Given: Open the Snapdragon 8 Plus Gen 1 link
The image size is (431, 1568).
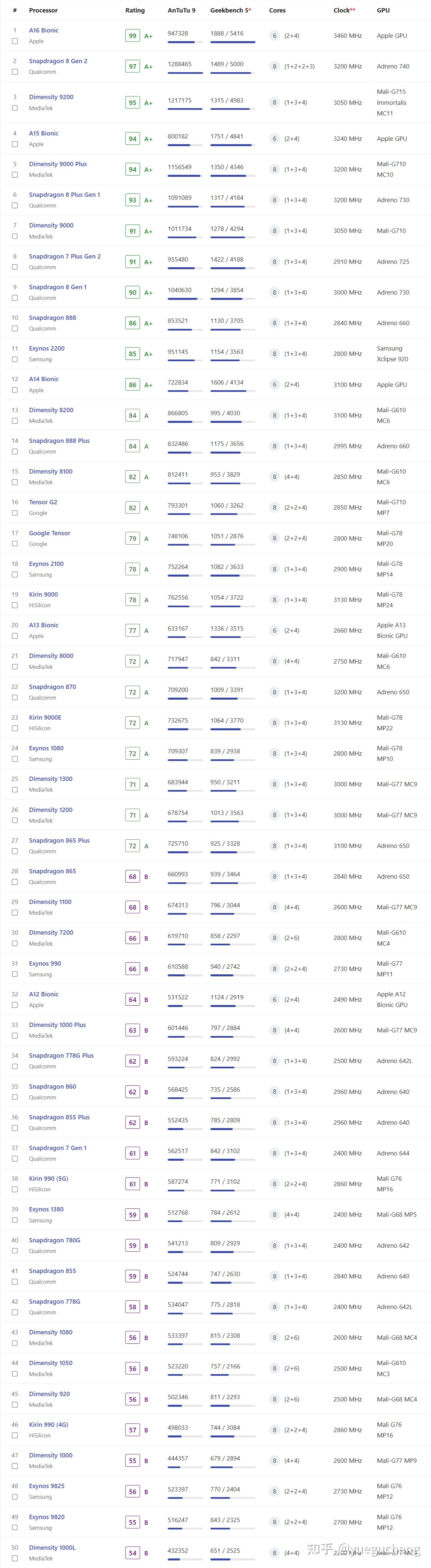Looking at the screenshot, I should (64, 195).
